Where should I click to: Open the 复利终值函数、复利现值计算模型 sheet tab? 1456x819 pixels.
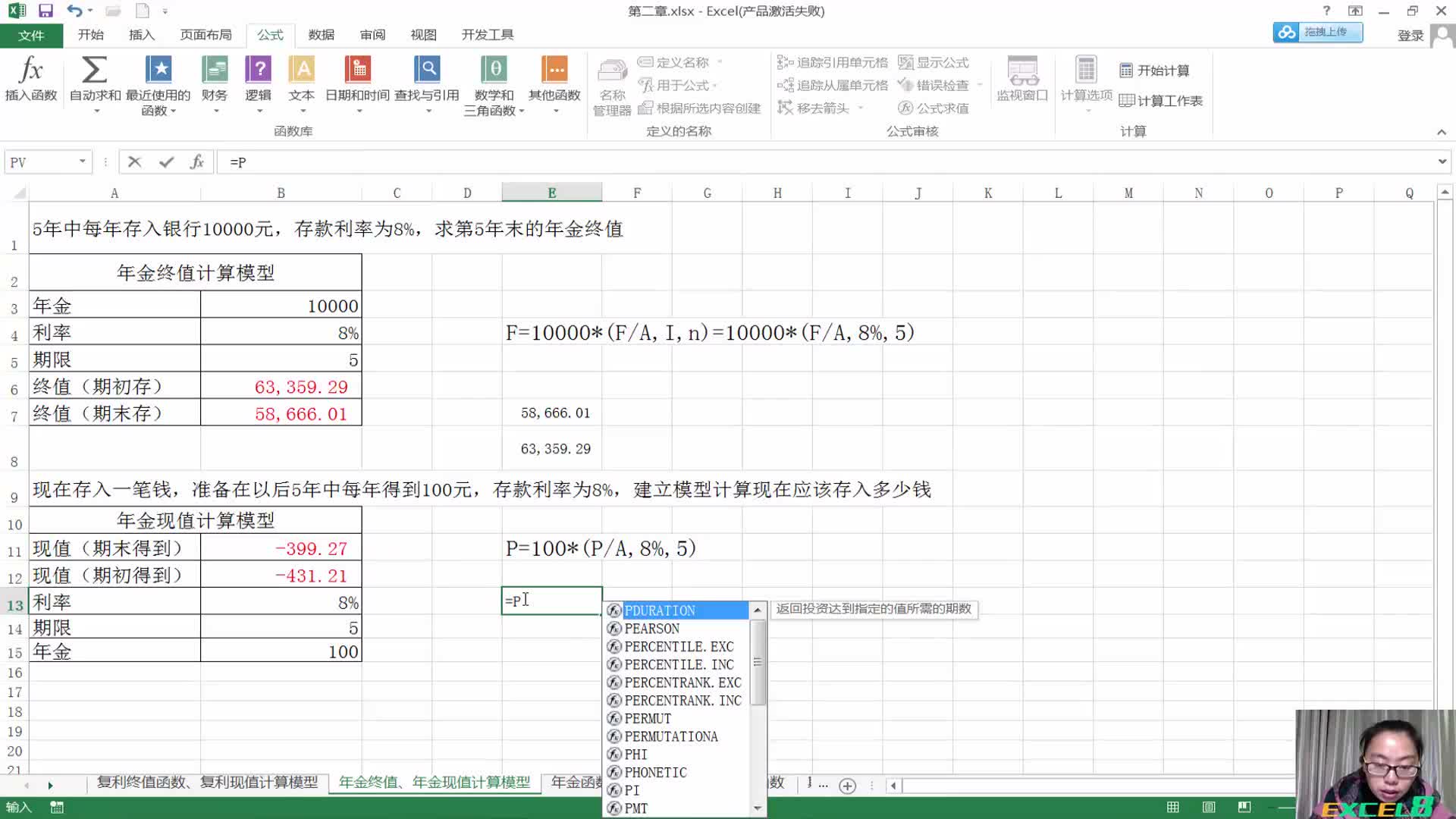click(208, 783)
